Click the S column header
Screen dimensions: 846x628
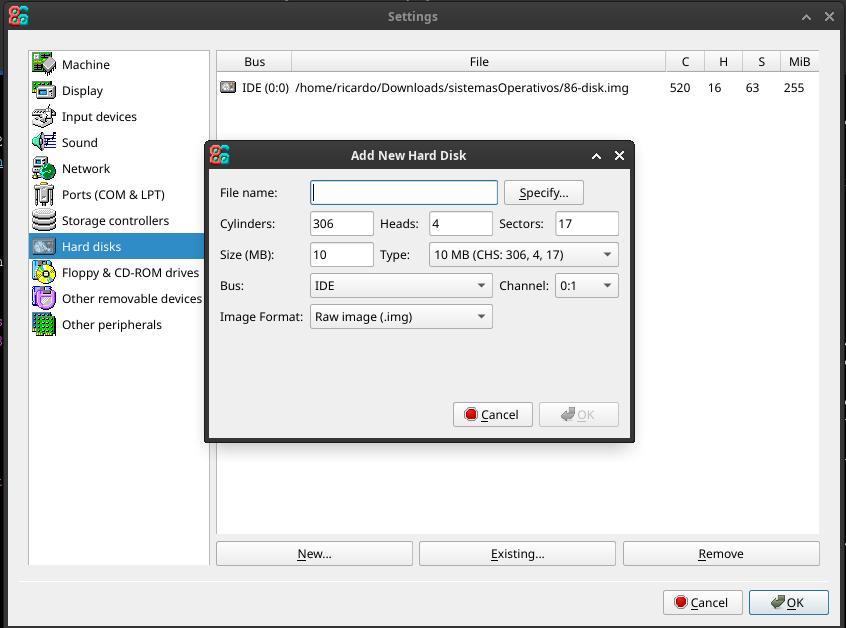tap(761, 62)
